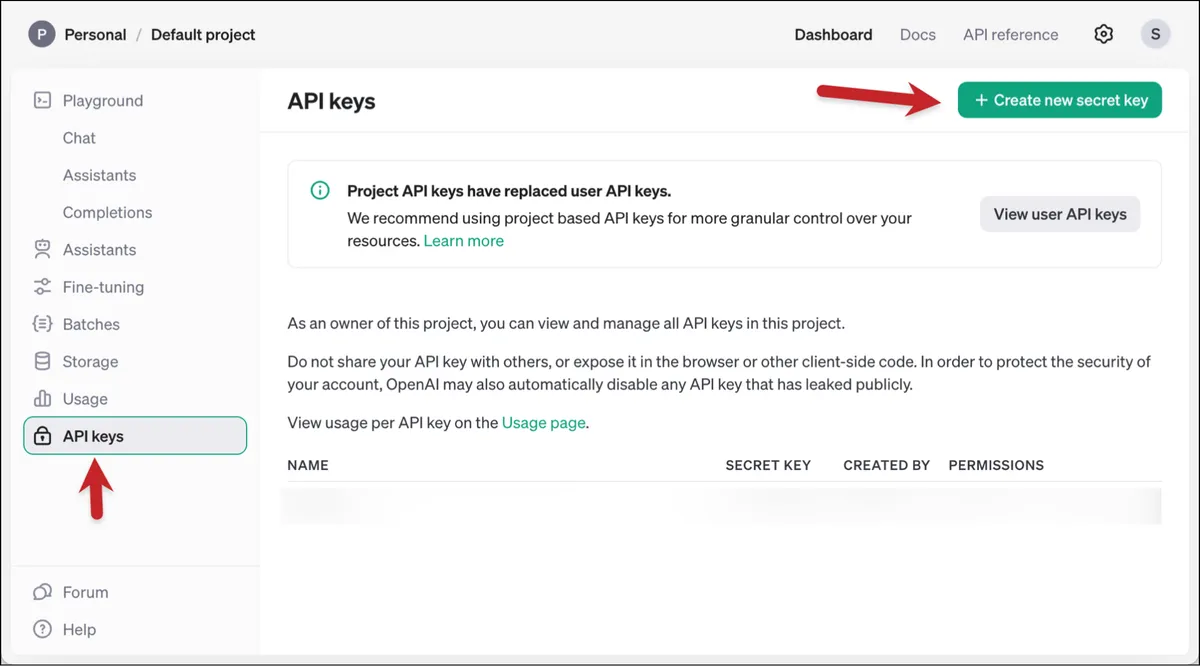Click the Default project breadcrumb
Image resolution: width=1200 pixels, height=666 pixels.
coord(203,34)
